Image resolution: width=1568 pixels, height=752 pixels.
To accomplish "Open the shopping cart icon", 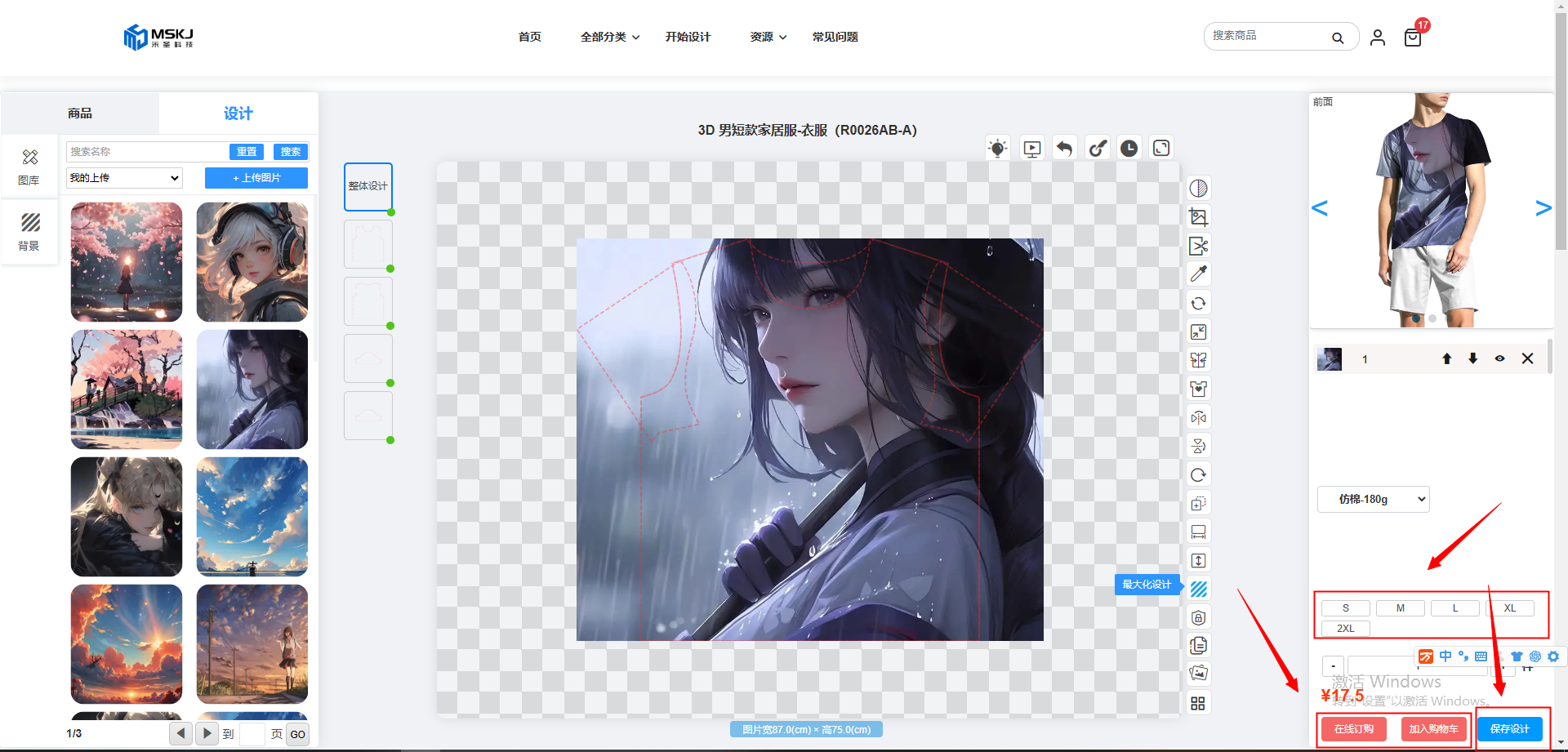I will click(1412, 38).
